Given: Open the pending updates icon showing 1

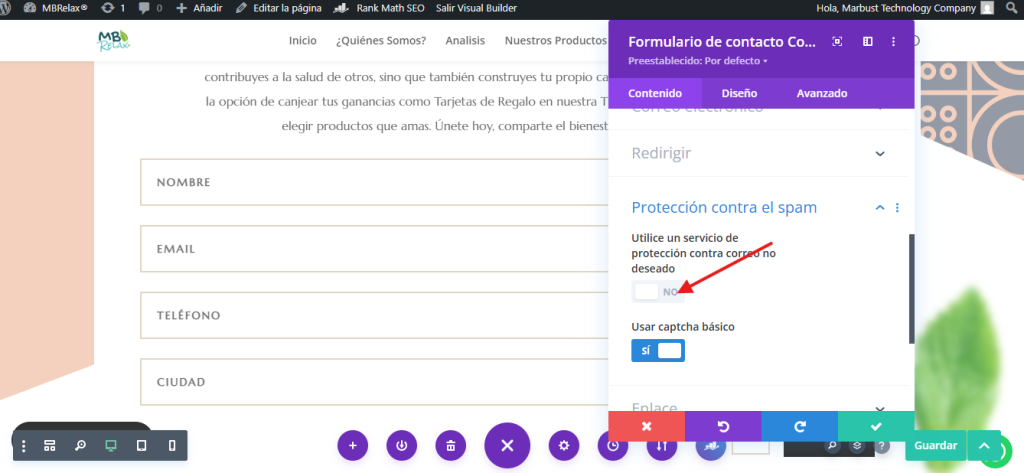Looking at the screenshot, I should click(113, 8).
